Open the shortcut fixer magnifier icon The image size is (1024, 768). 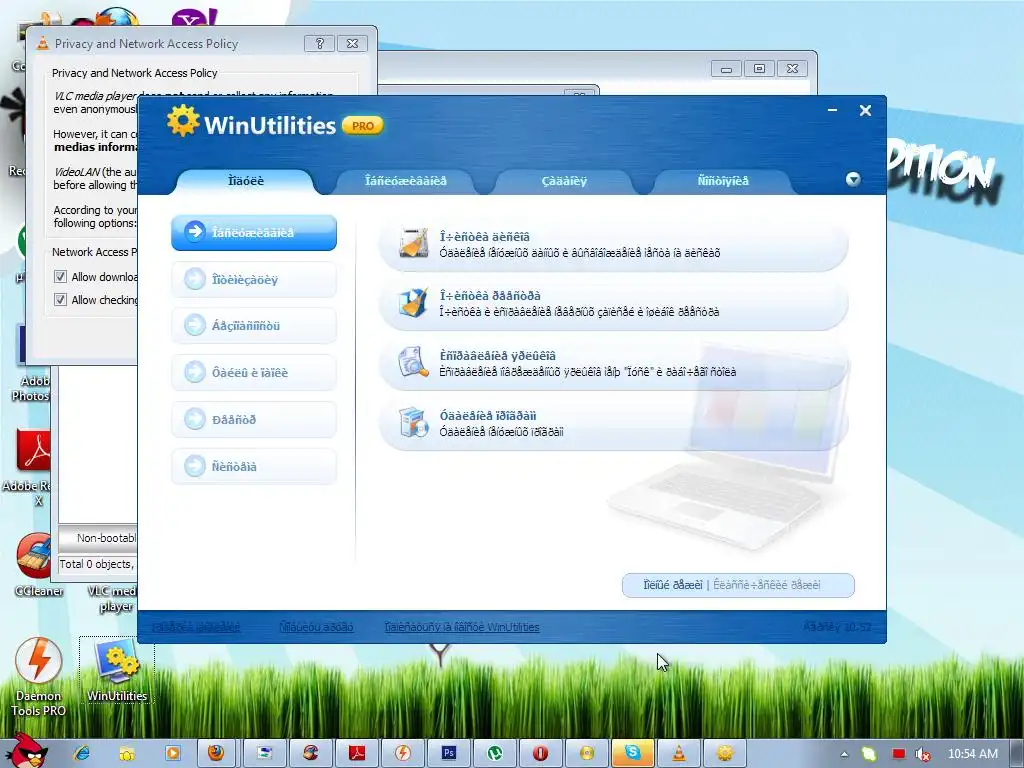[x=414, y=362]
